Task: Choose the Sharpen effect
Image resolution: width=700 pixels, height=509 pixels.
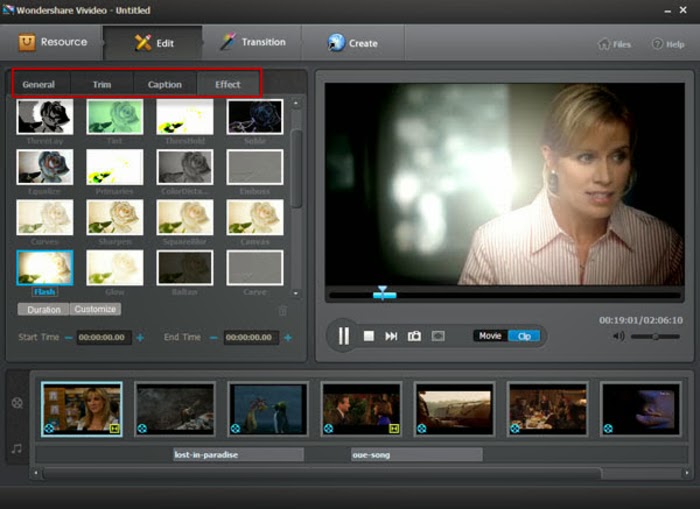Action: [115, 217]
